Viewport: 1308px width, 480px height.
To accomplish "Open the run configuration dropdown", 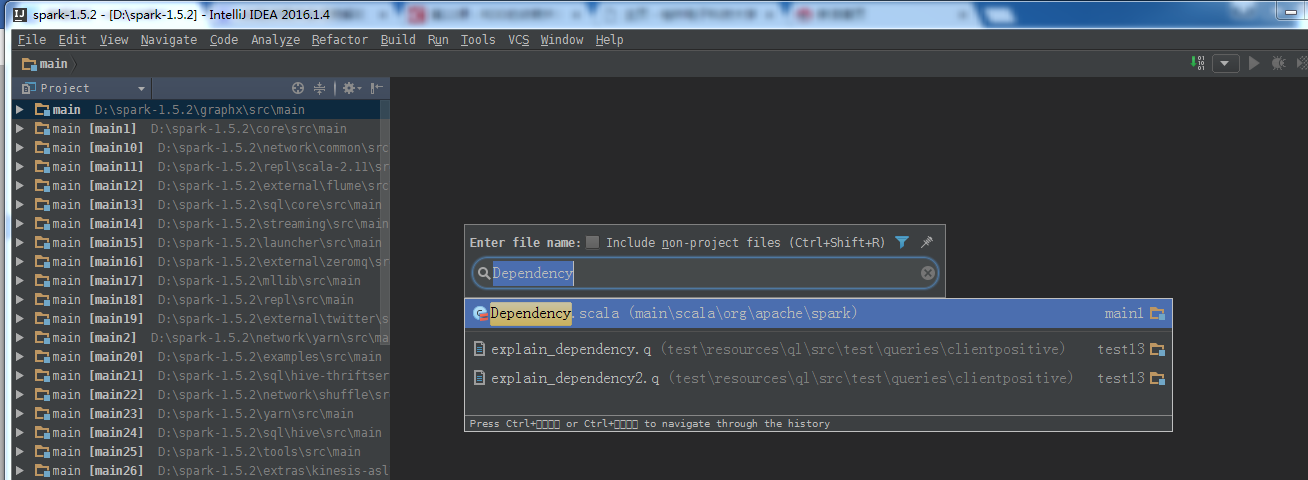I will [x=1226, y=64].
